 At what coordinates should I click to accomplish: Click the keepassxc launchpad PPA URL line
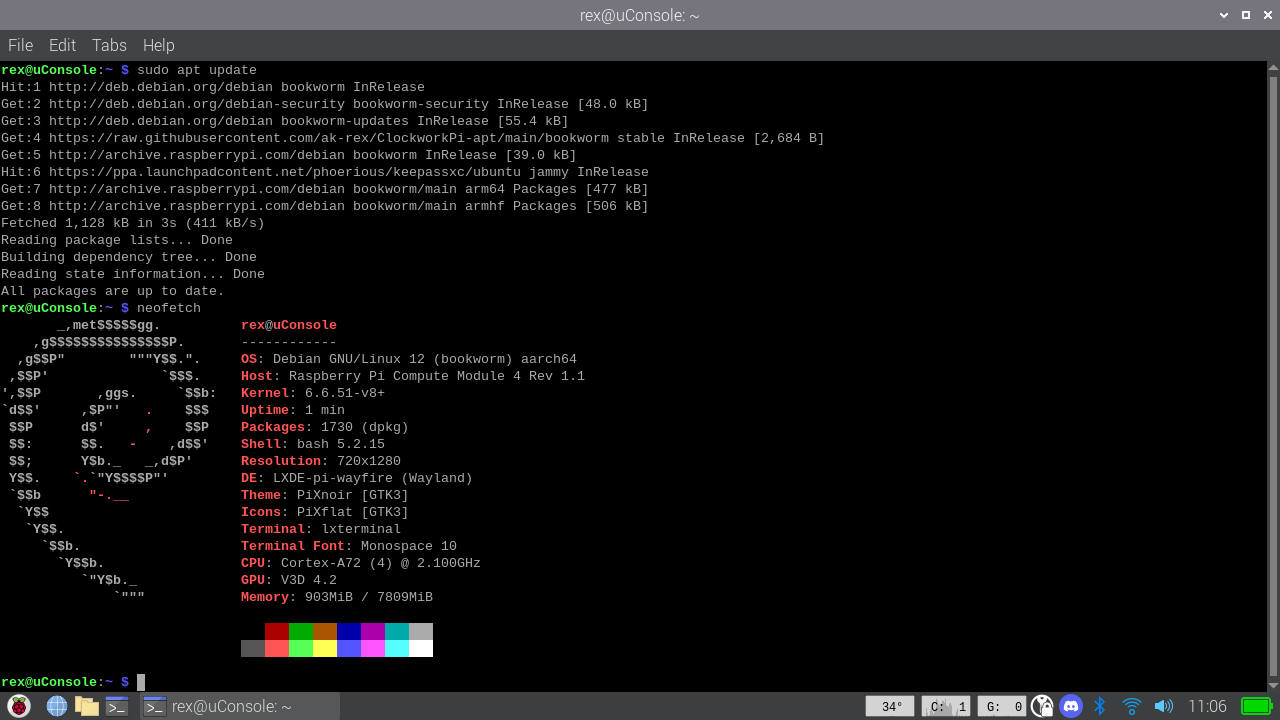[325, 172]
